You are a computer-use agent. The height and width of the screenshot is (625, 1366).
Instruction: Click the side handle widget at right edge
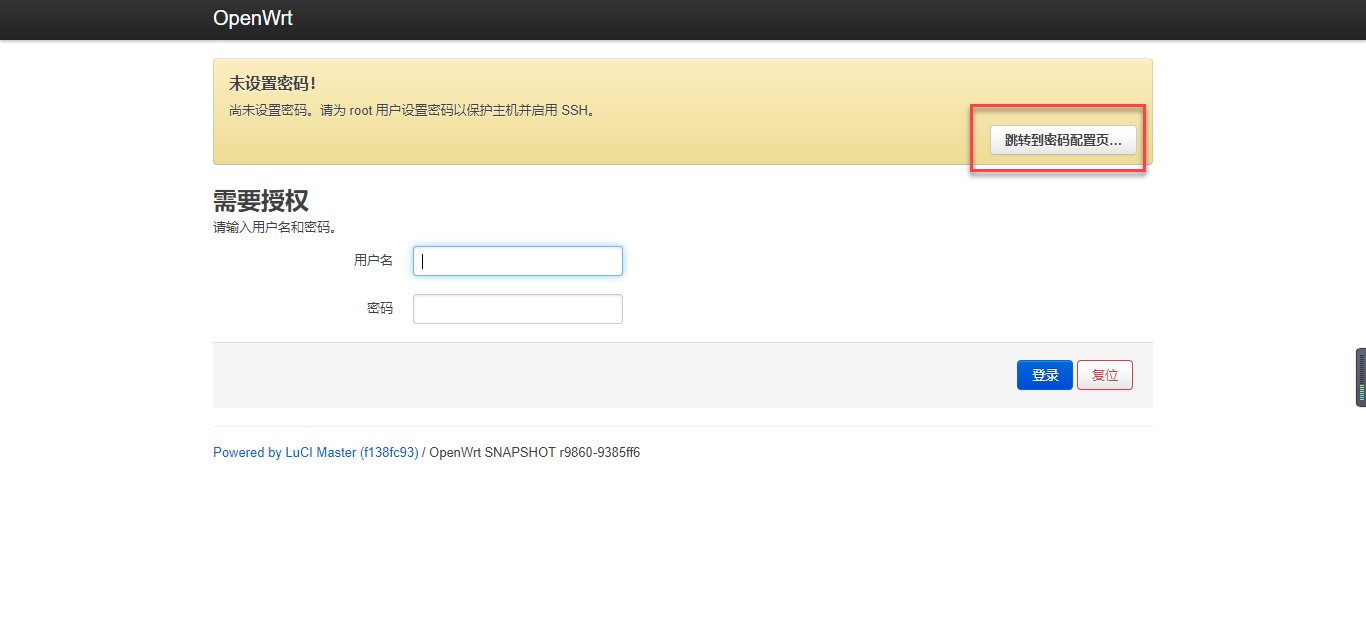[x=1361, y=377]
